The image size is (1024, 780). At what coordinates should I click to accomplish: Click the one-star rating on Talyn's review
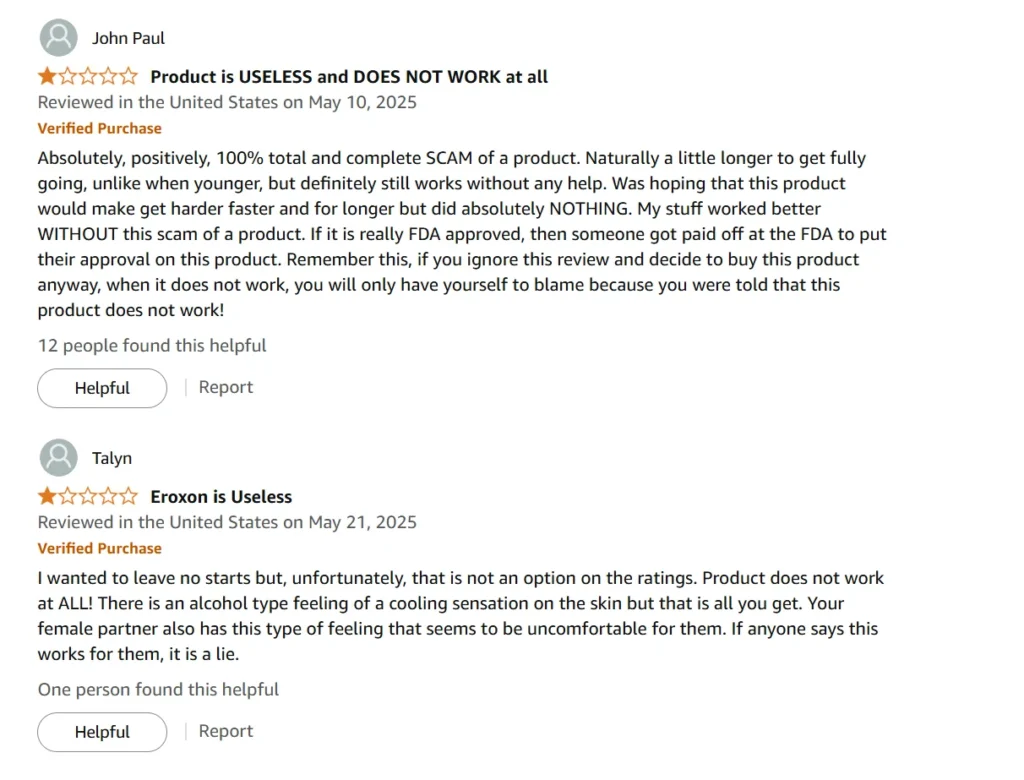point(88,496)
